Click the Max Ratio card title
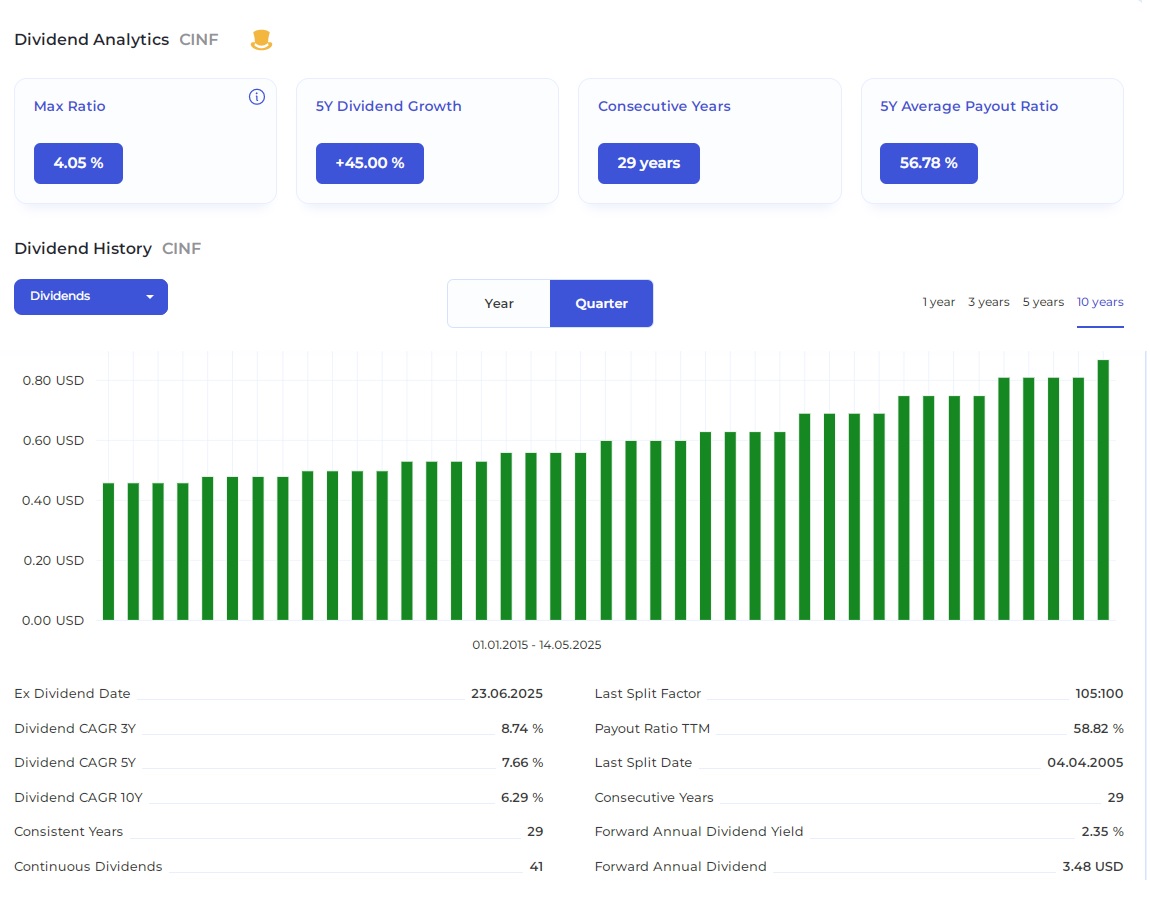This screenshot has width=1150, height=903. tap(70, 106)
